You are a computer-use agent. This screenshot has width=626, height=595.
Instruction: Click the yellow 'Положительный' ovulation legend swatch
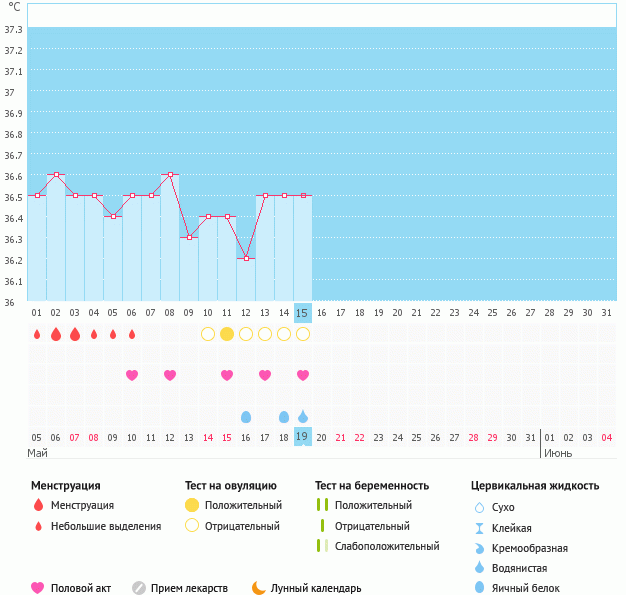coord(193,505)
